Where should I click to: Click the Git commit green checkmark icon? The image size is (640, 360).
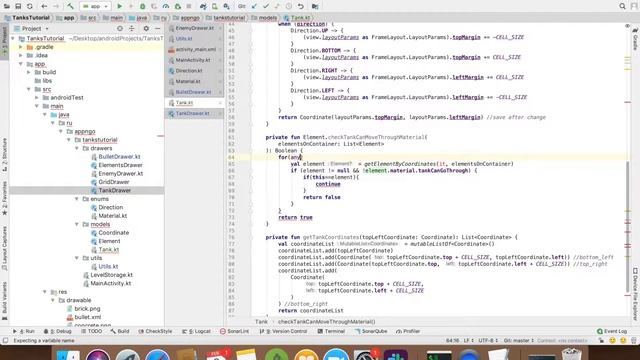coord(266,7)
